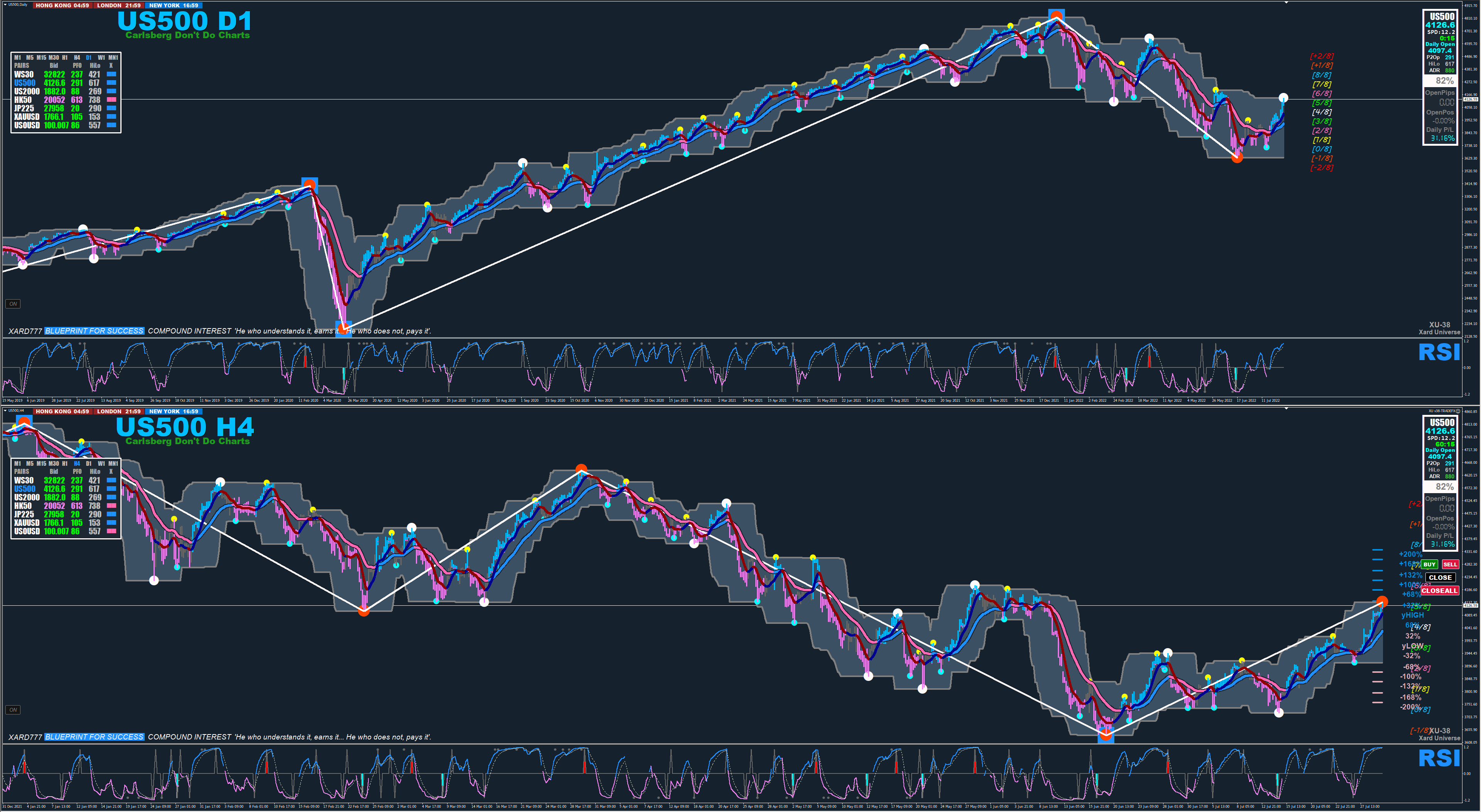Image resolution: width=1481 pixels, height=812 pixels.
Task: Switch to M15 timeframe in the D1 chart dashboard
Action: [41, 57]
